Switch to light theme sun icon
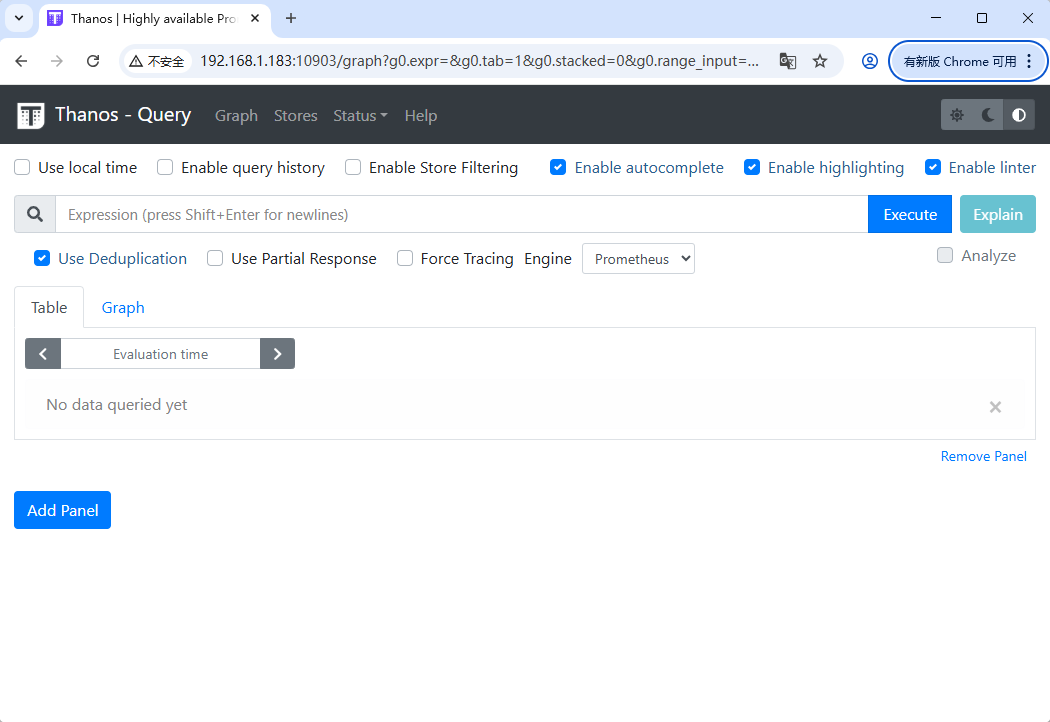 click(x=957, y=115)
